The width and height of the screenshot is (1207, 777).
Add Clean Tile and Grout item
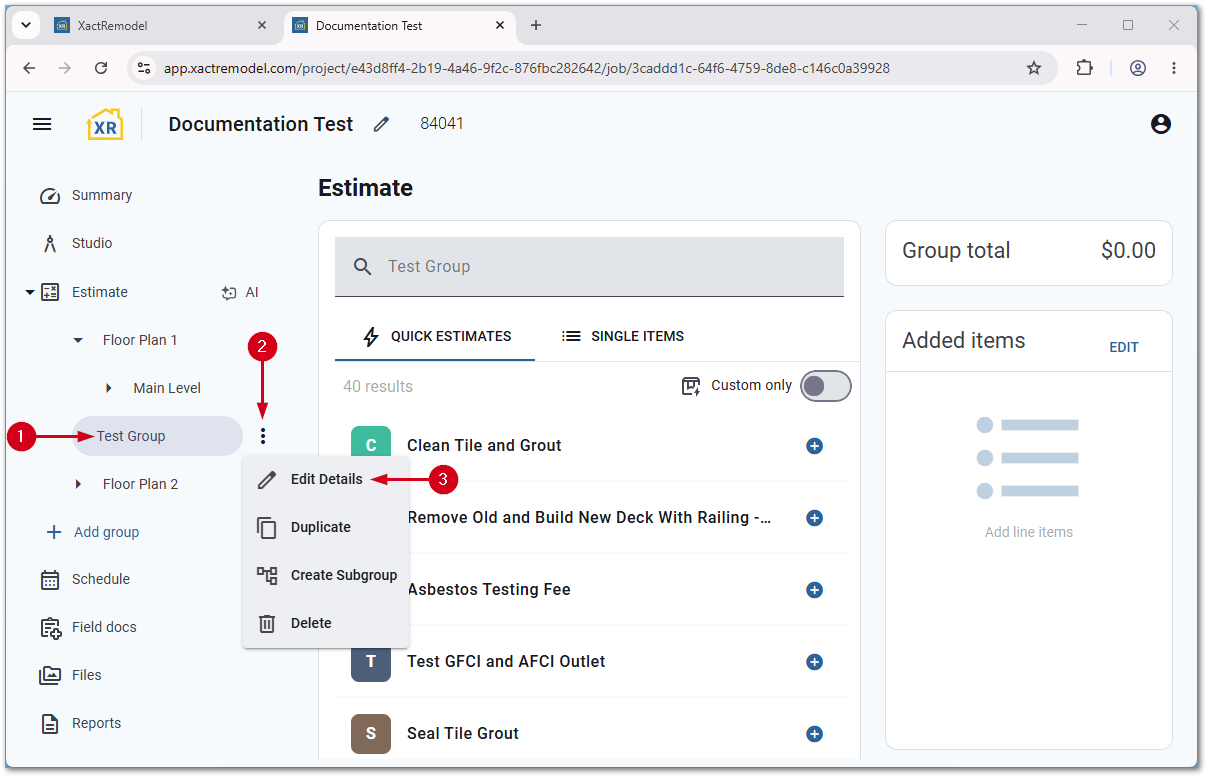pos(814,446)
